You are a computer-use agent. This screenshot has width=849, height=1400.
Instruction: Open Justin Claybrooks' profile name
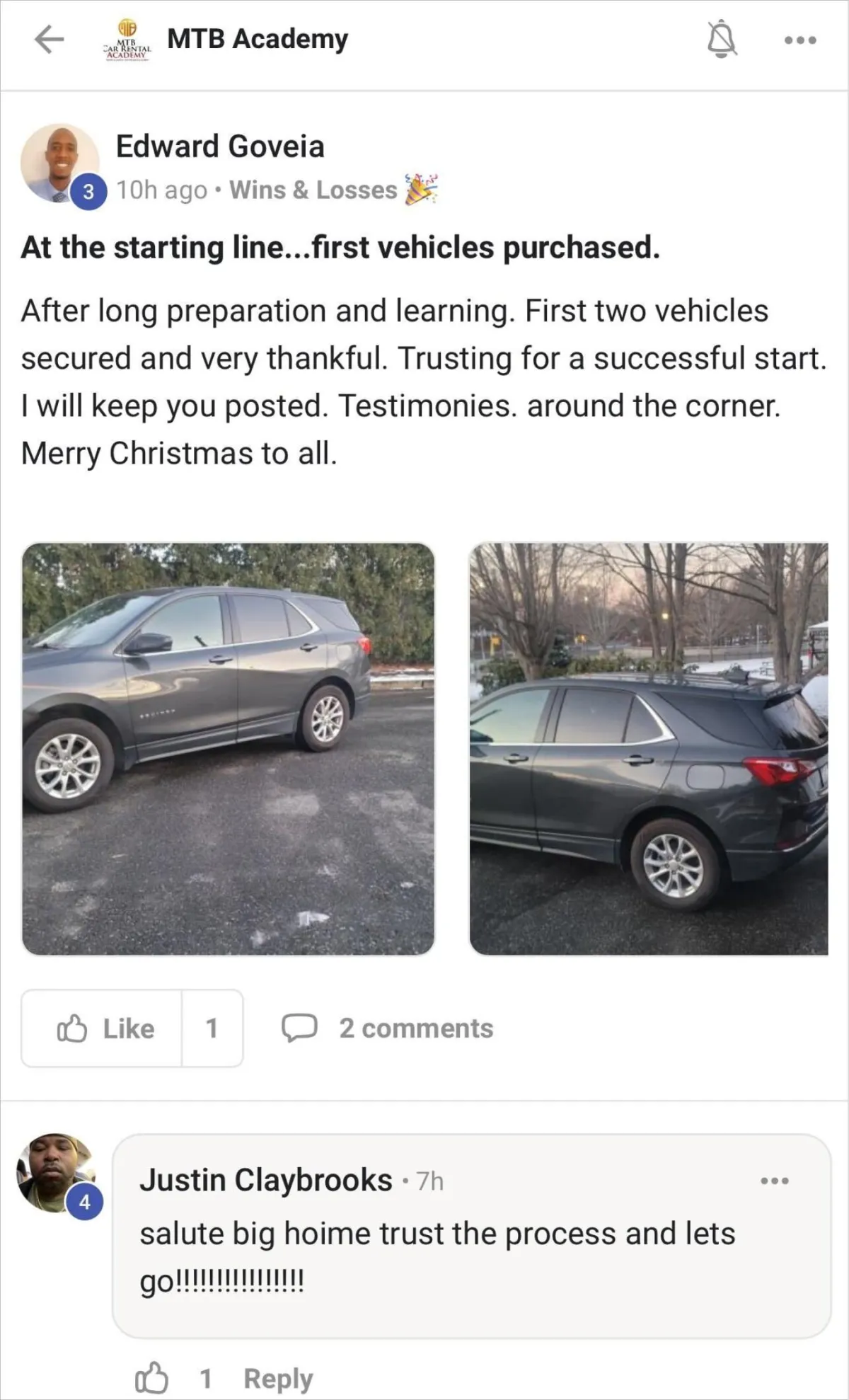(x=265, y=1180)
